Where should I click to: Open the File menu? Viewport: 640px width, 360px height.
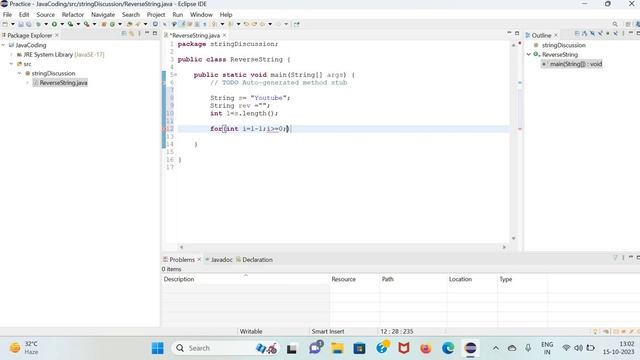(x=7, y=14)
